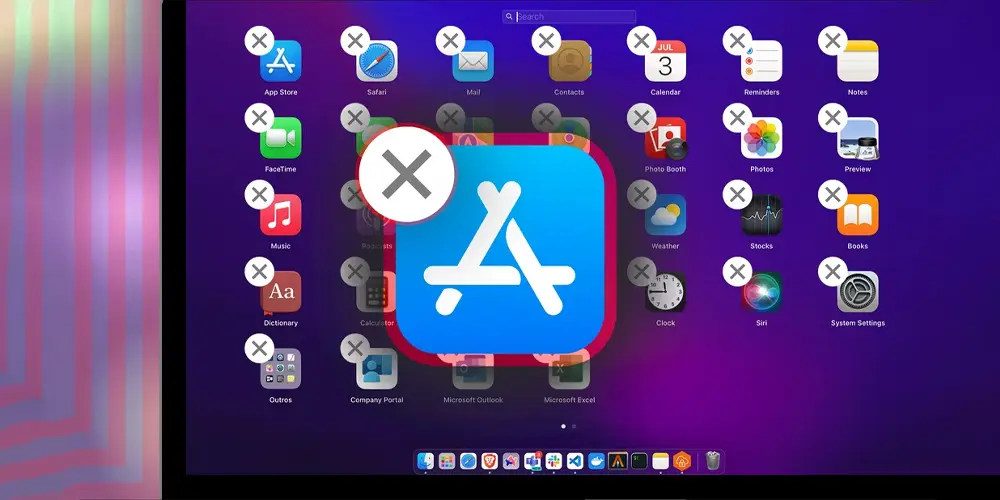Delete App Store via its small X badge
The image size is (1000, 500).
(x=259, y=41)
